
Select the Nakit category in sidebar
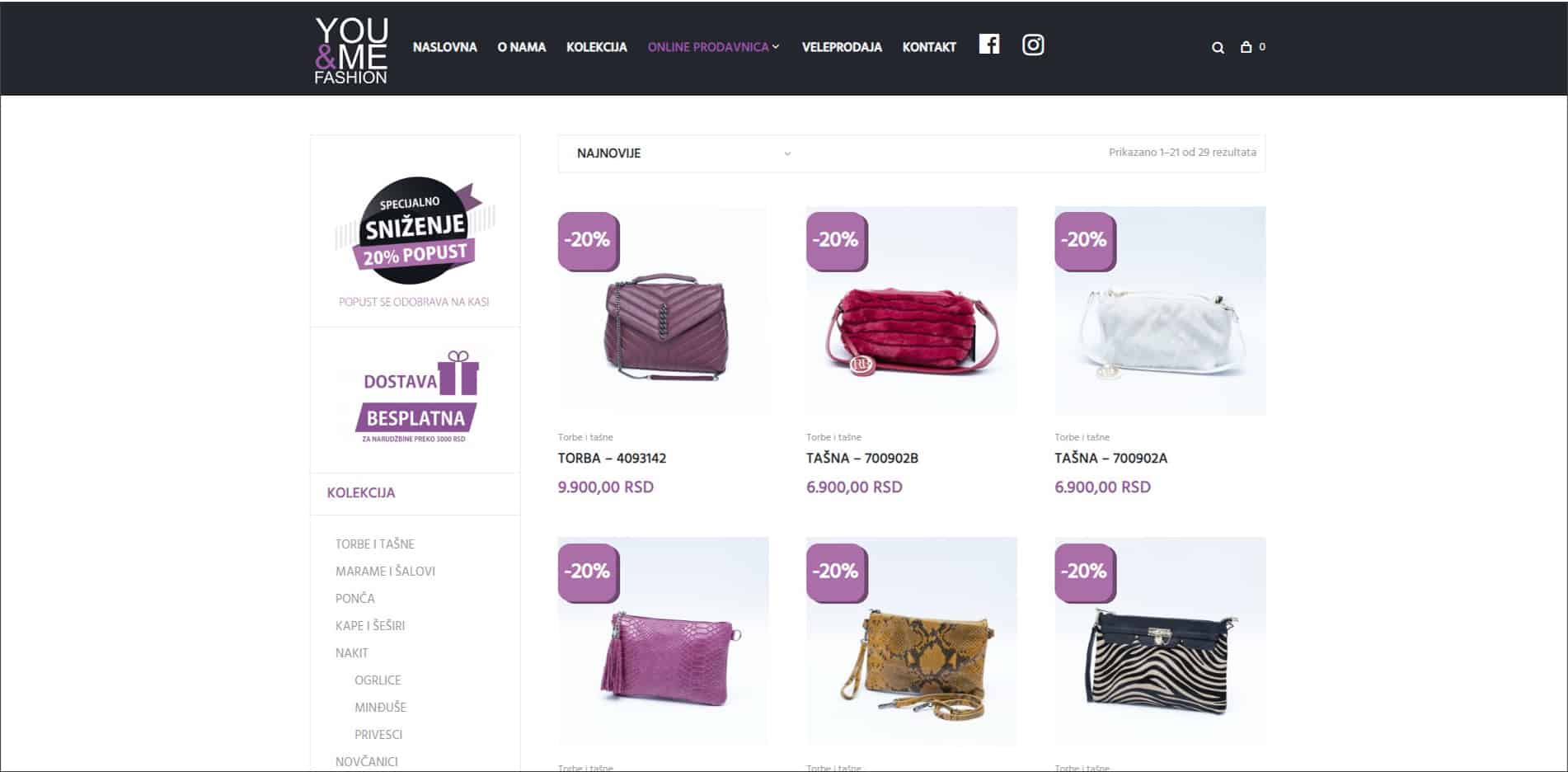351,653
